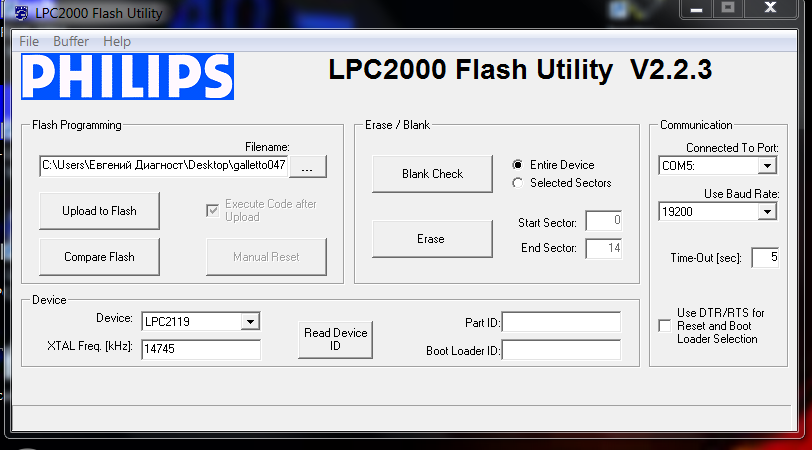812x450 pixels.
Task: Enable Use DTR/RTS for Reset checkbox
Action: (664, 326)
